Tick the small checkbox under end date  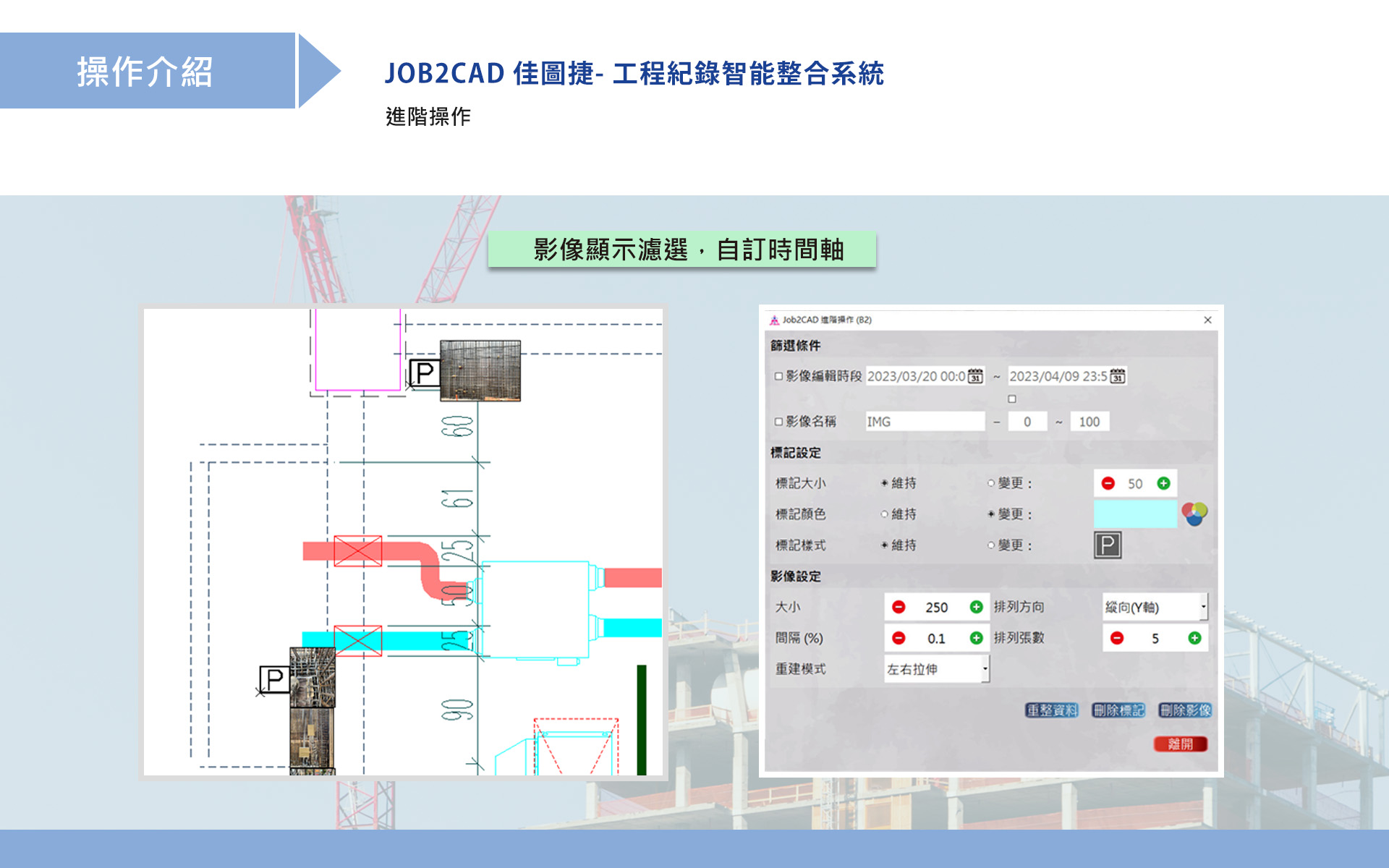click(1012, 399)
